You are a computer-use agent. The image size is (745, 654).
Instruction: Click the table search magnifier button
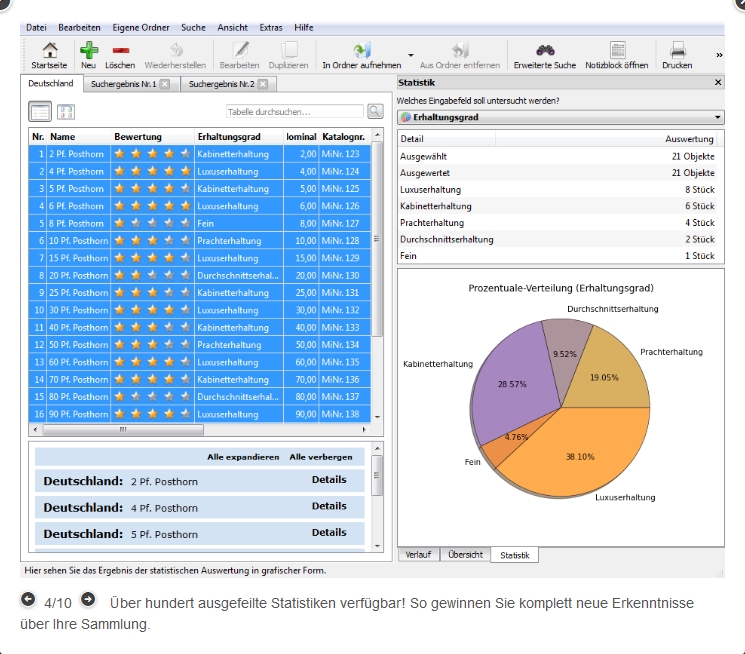(x=375, y=112)
